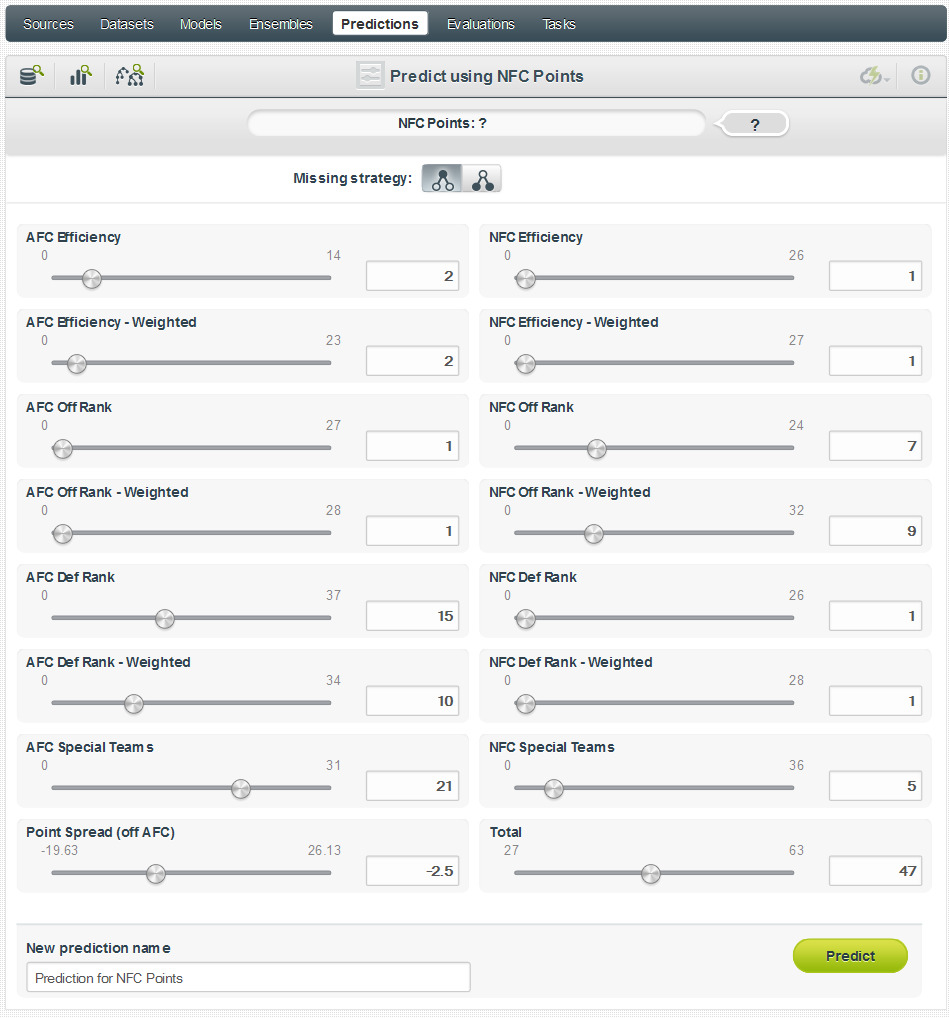Go to the Datasets tab

pyautogui.click(x=127, y=24)
